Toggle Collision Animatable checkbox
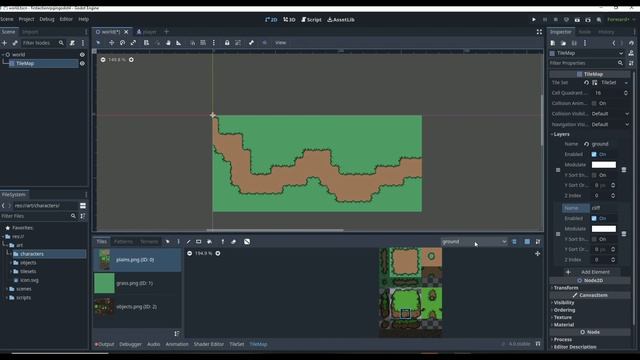The width and height of the screenshot is (640, 360). pyautogui.click(x=594, y=103)
